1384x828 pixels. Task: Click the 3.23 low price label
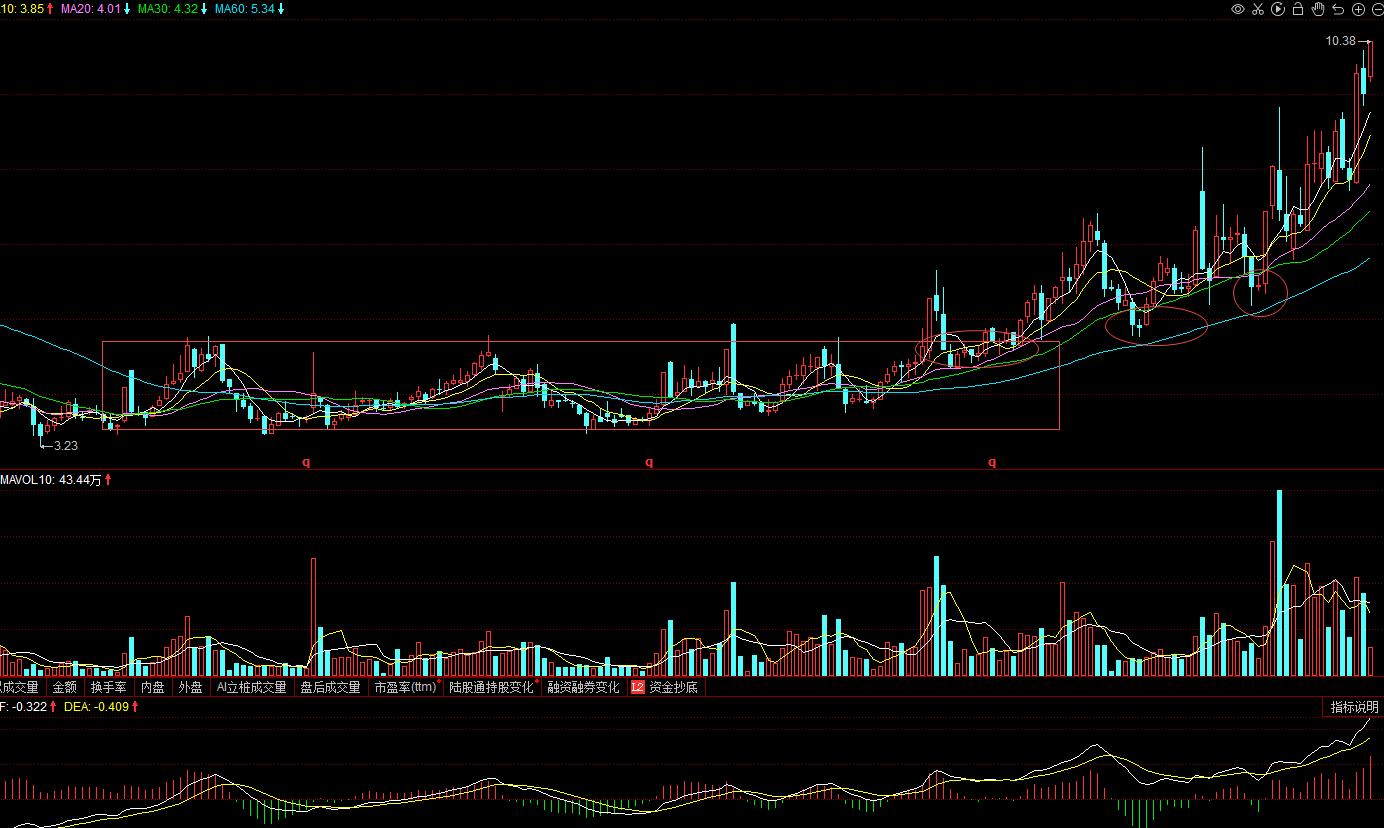coord(65,446)
